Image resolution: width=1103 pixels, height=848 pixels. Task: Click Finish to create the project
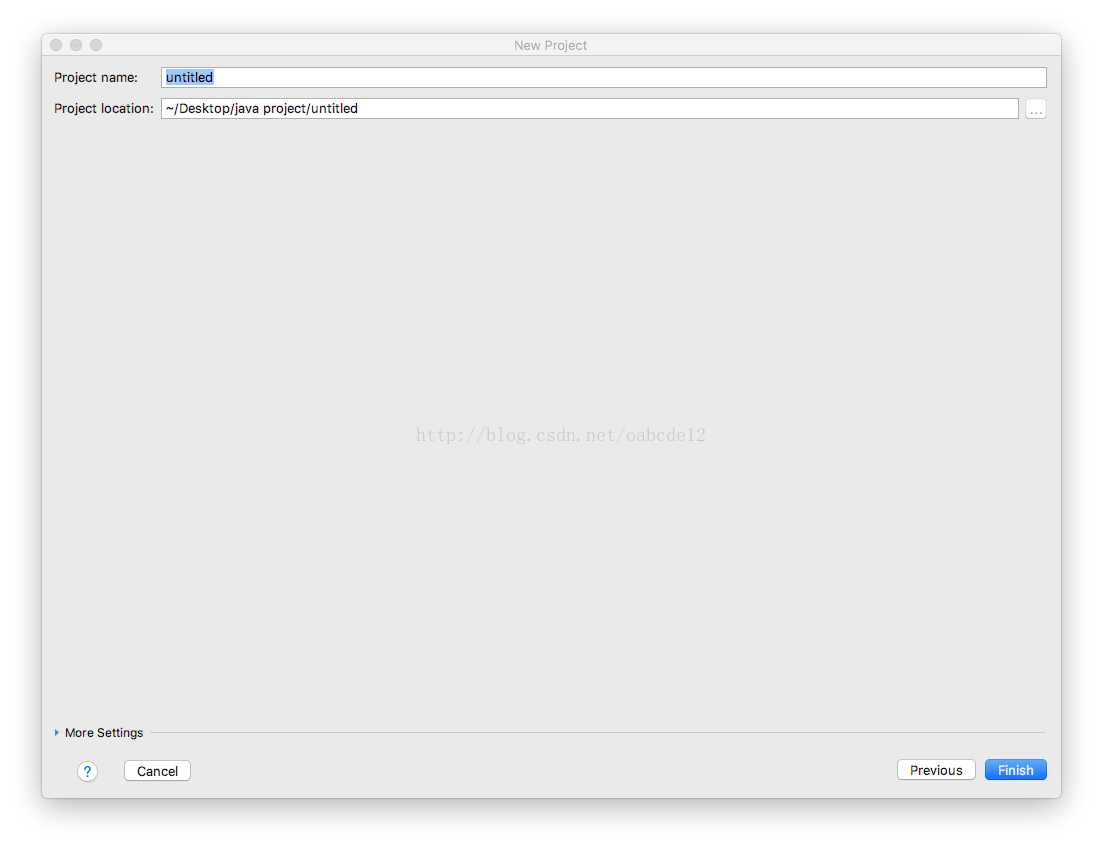tap(1016, 770)
